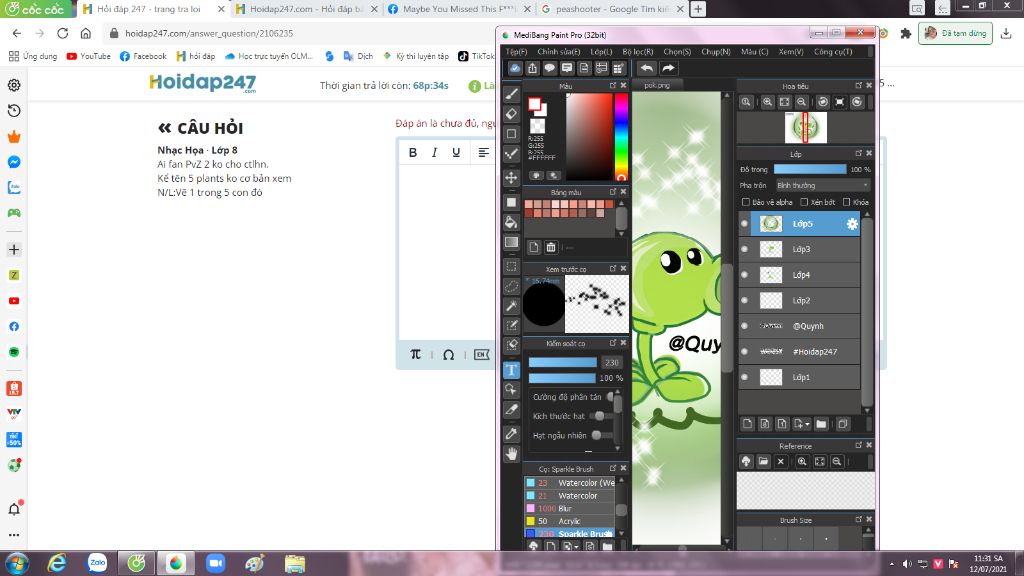Open the Facebook bookmark

coord(143,56)
